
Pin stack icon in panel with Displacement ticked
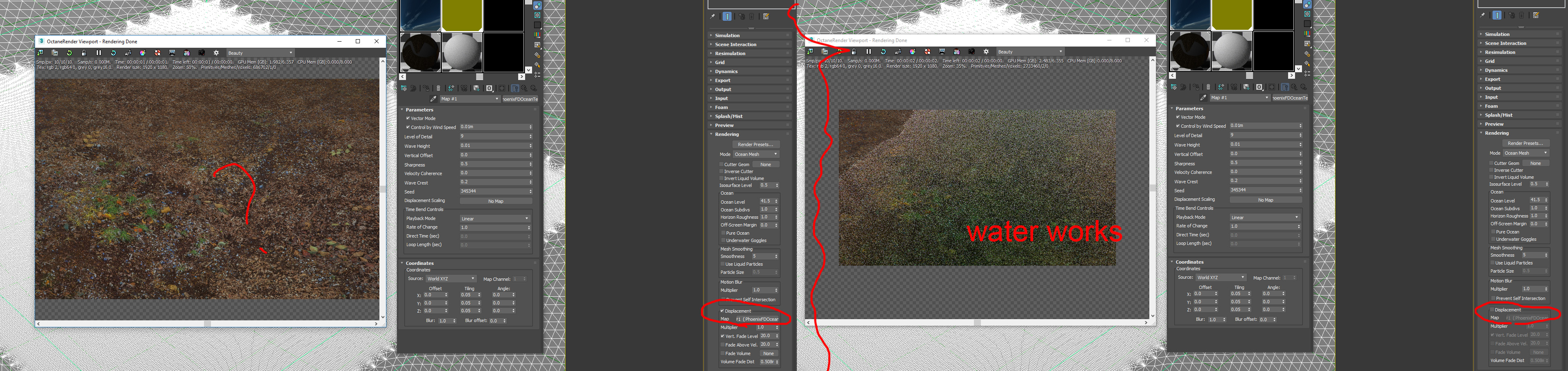click(x=713, y=16)
